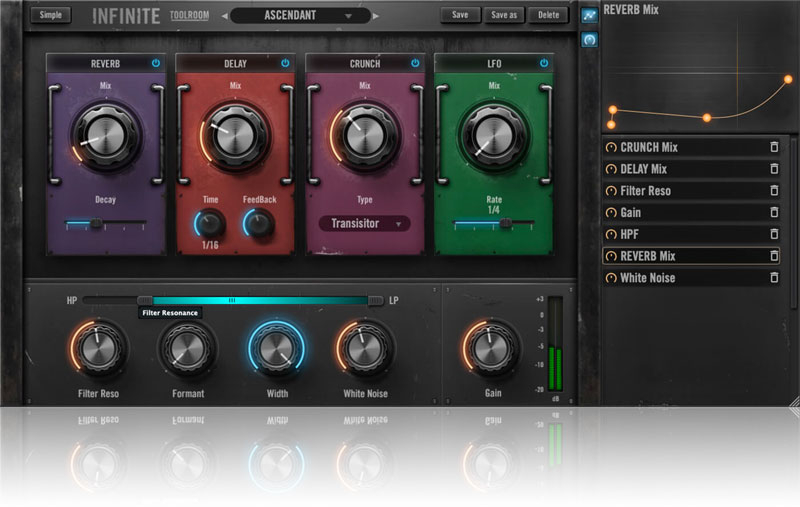The height and width of the screenshot is (507, 800).
Task: Select CRUNCH Mix in automation list
Action: click(x=691, y=147)
